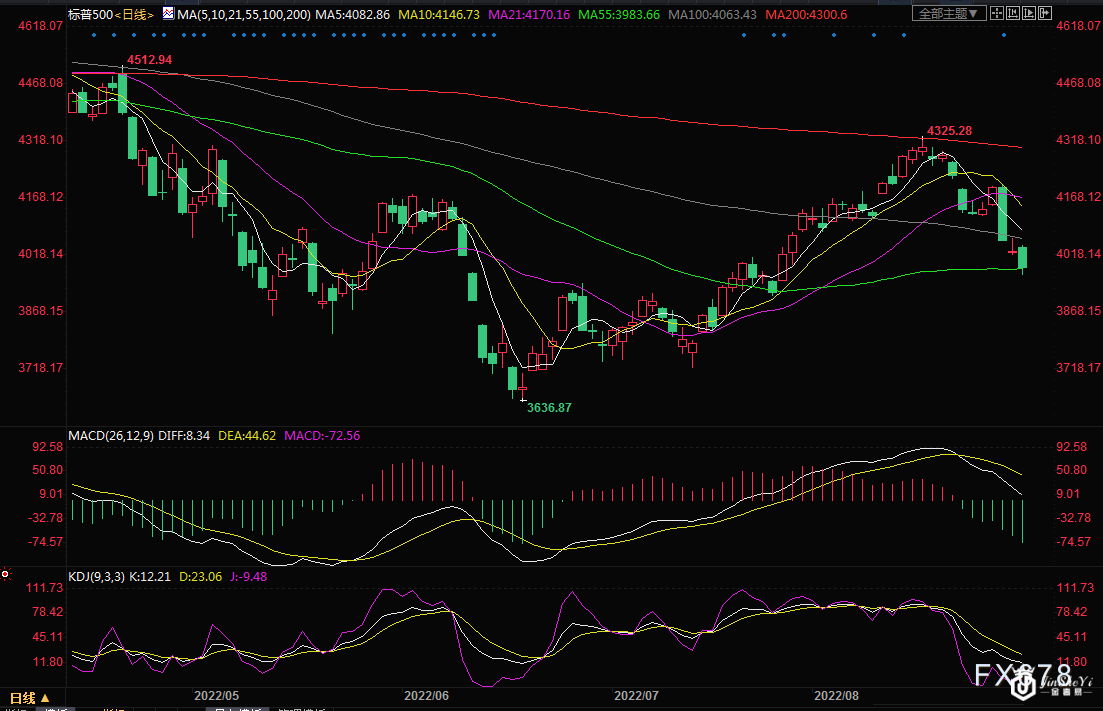The width and height of the screenshot is (1103, 711).
Task: Select the MACD(26,12,9) indicator label
Action: [x=111, y=436]
